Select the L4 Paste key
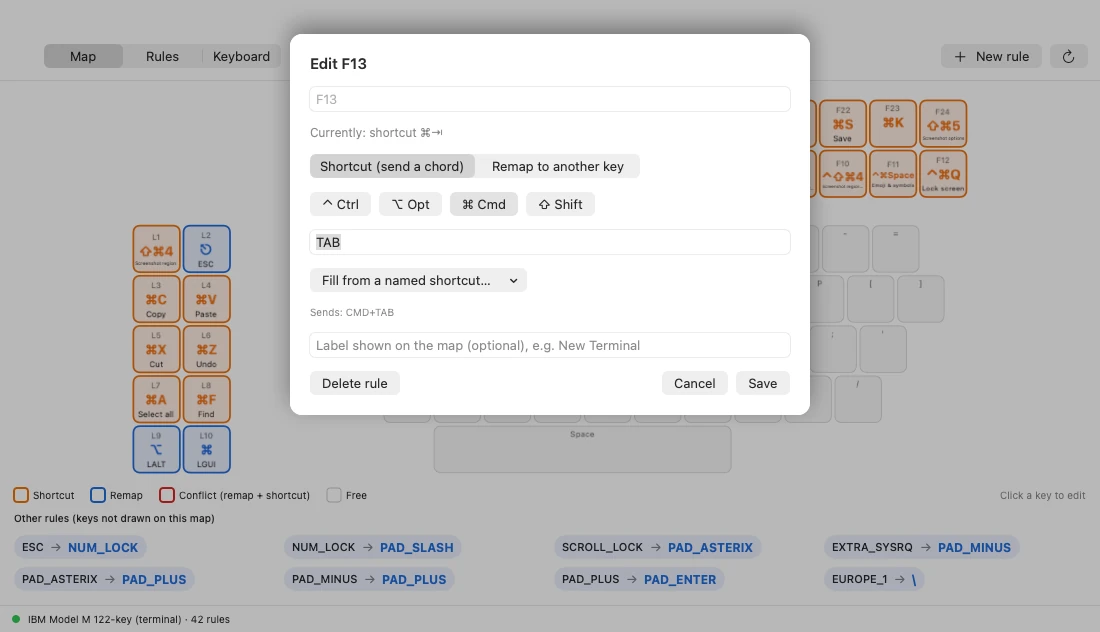The image size is (1100, 632). click(206, 299)
